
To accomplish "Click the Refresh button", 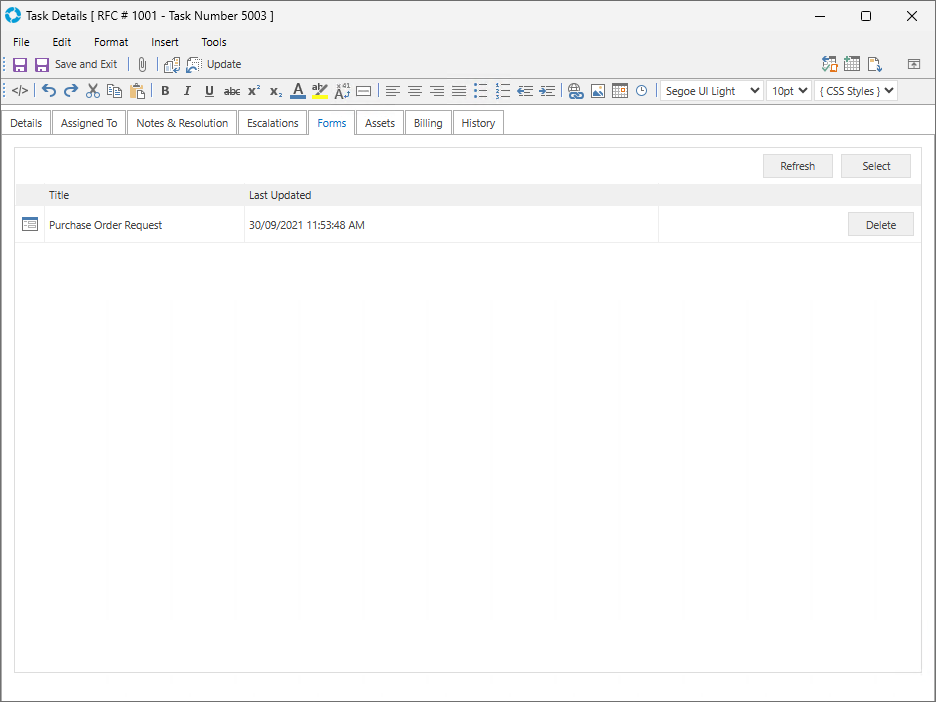I will (797, 166).
